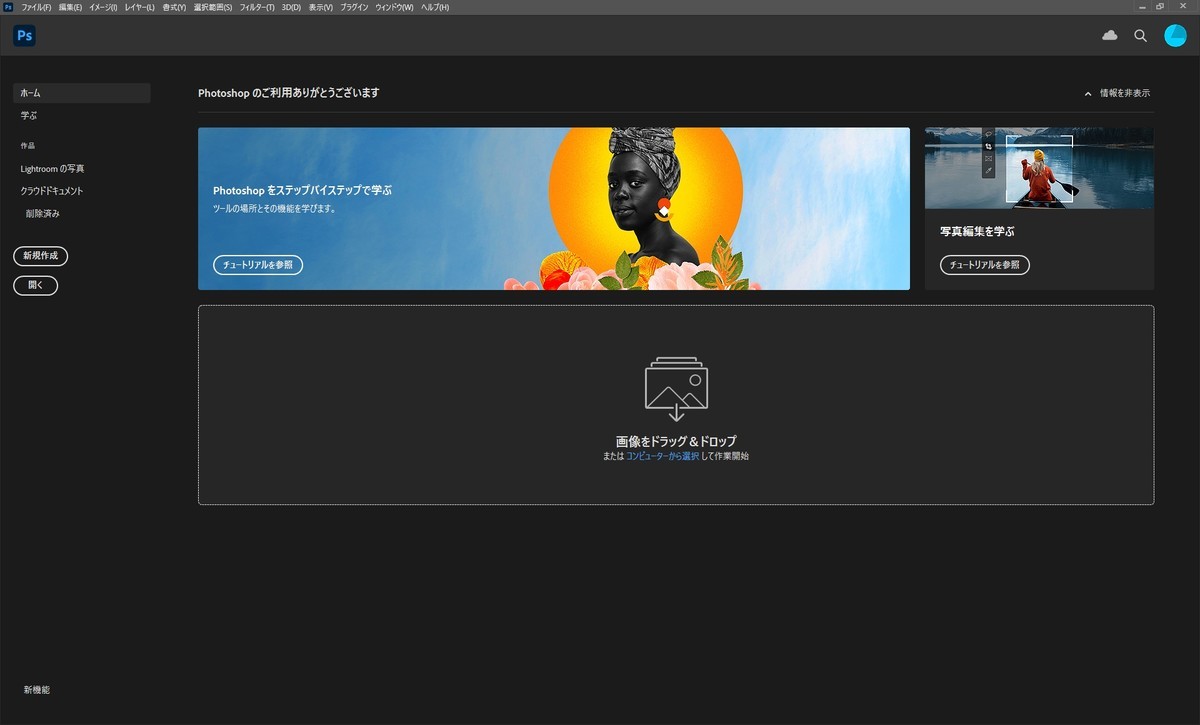The image size is (1200, 725).
Task: Open the ヘルプ(H) menu
Action: [435, 7]
